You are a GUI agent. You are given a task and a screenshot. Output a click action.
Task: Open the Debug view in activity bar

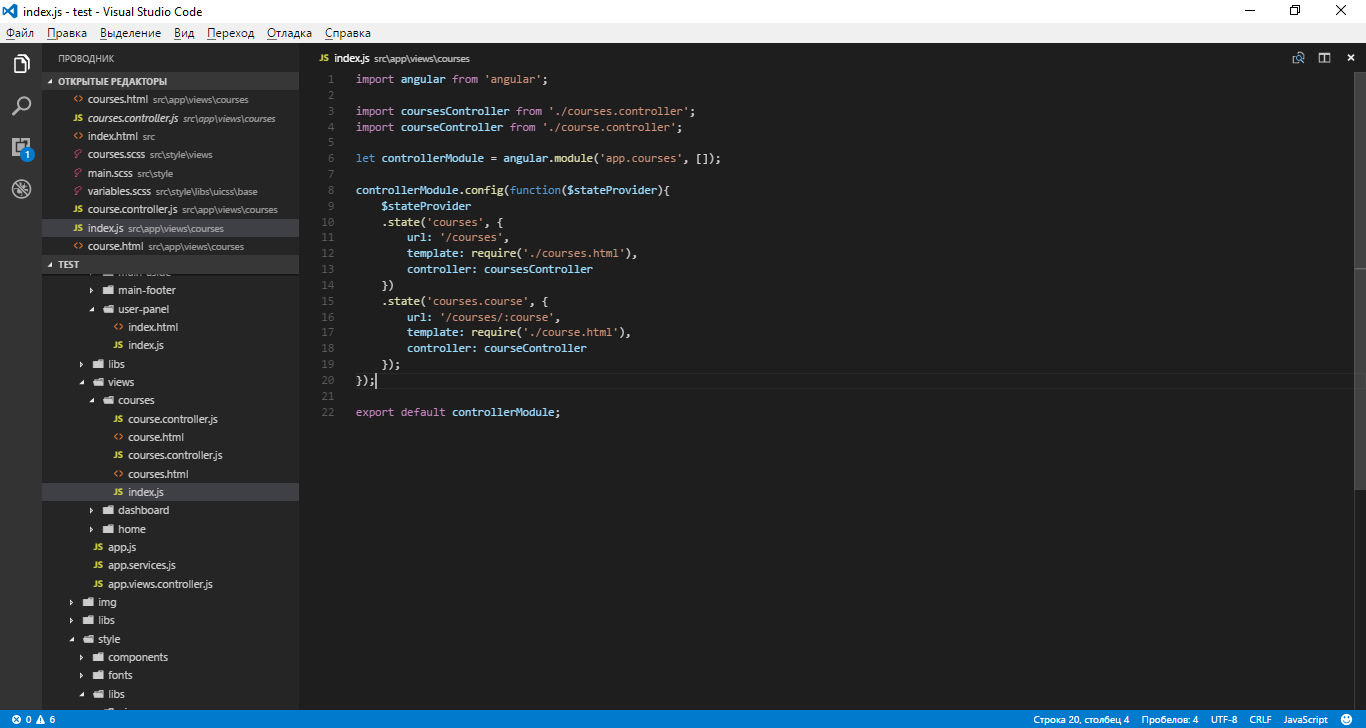(x=21, y=188)
